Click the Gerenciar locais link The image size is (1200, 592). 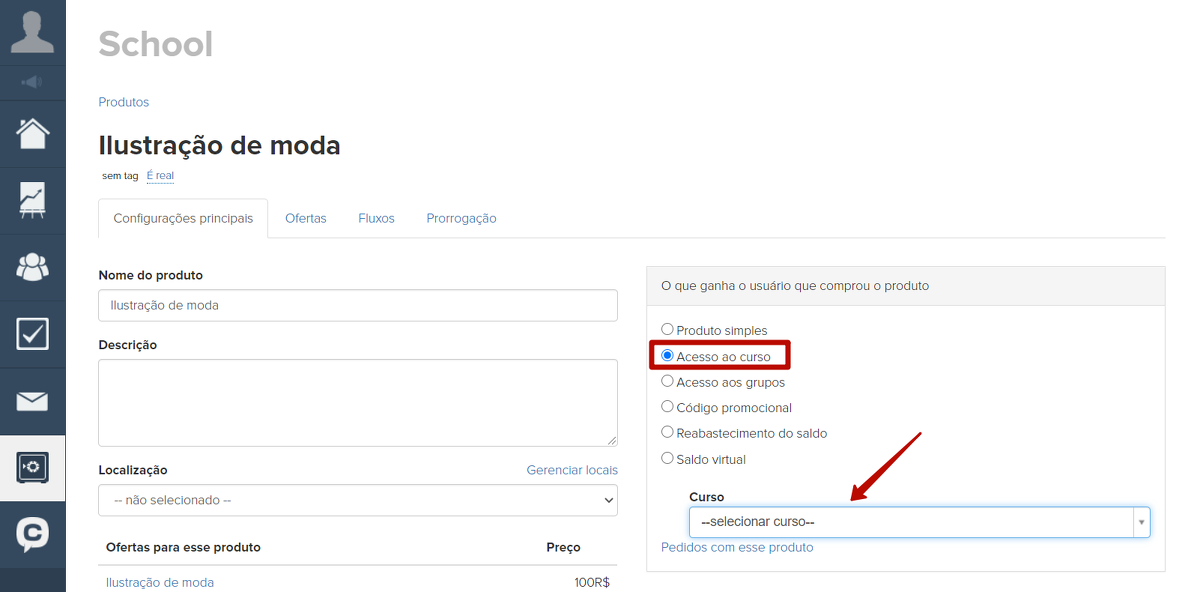click(572, 470)
